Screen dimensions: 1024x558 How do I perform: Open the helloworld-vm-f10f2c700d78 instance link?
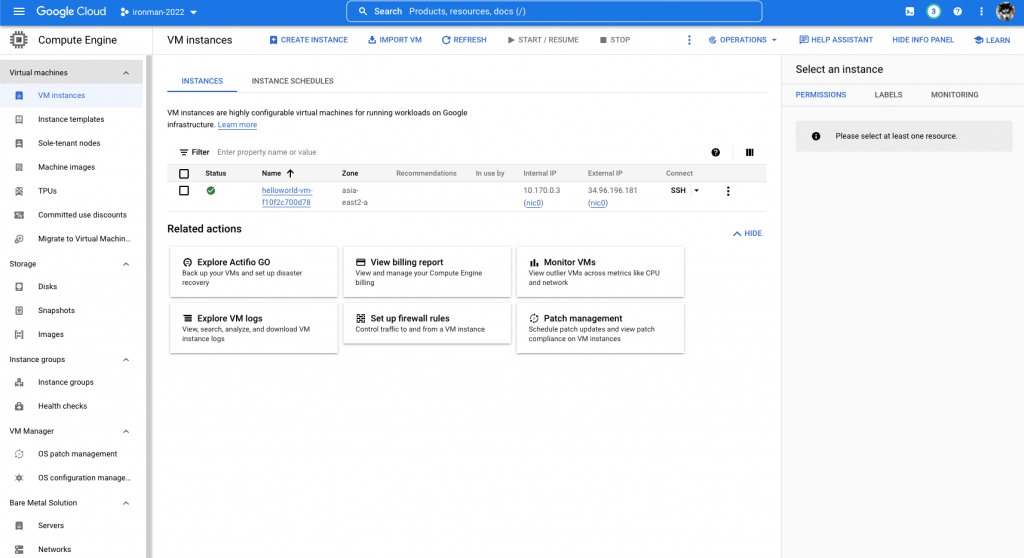[x=287, y=196]
